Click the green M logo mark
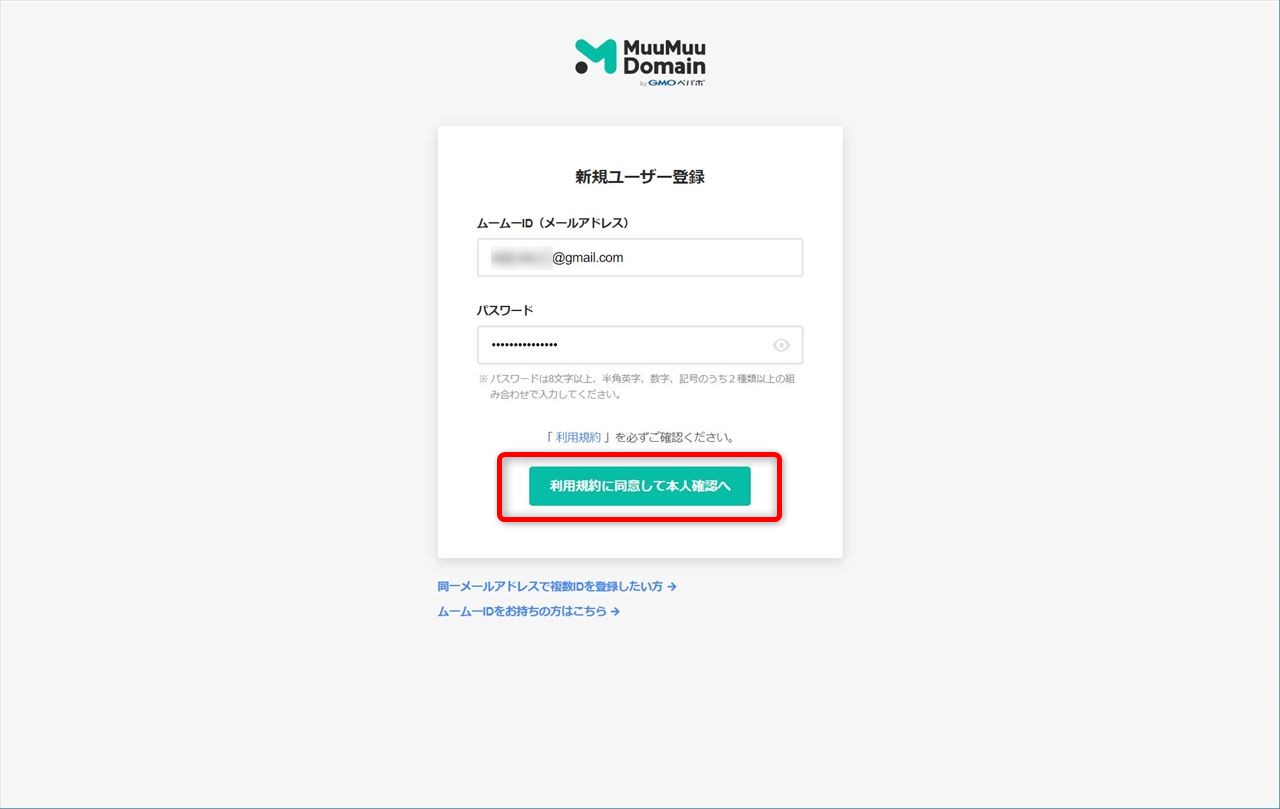 (595, 57)
